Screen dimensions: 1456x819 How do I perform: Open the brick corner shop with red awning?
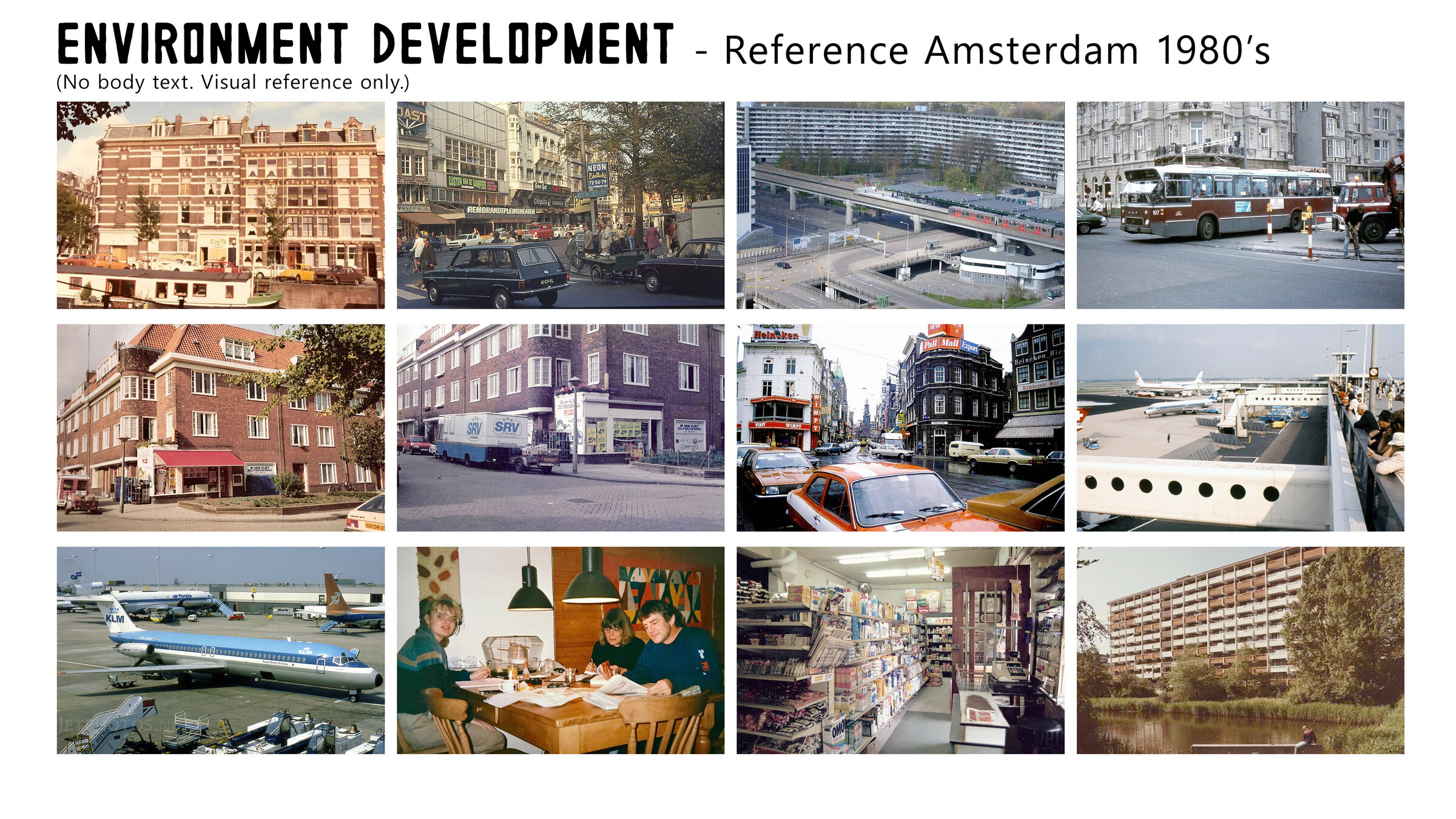[220, 428]
